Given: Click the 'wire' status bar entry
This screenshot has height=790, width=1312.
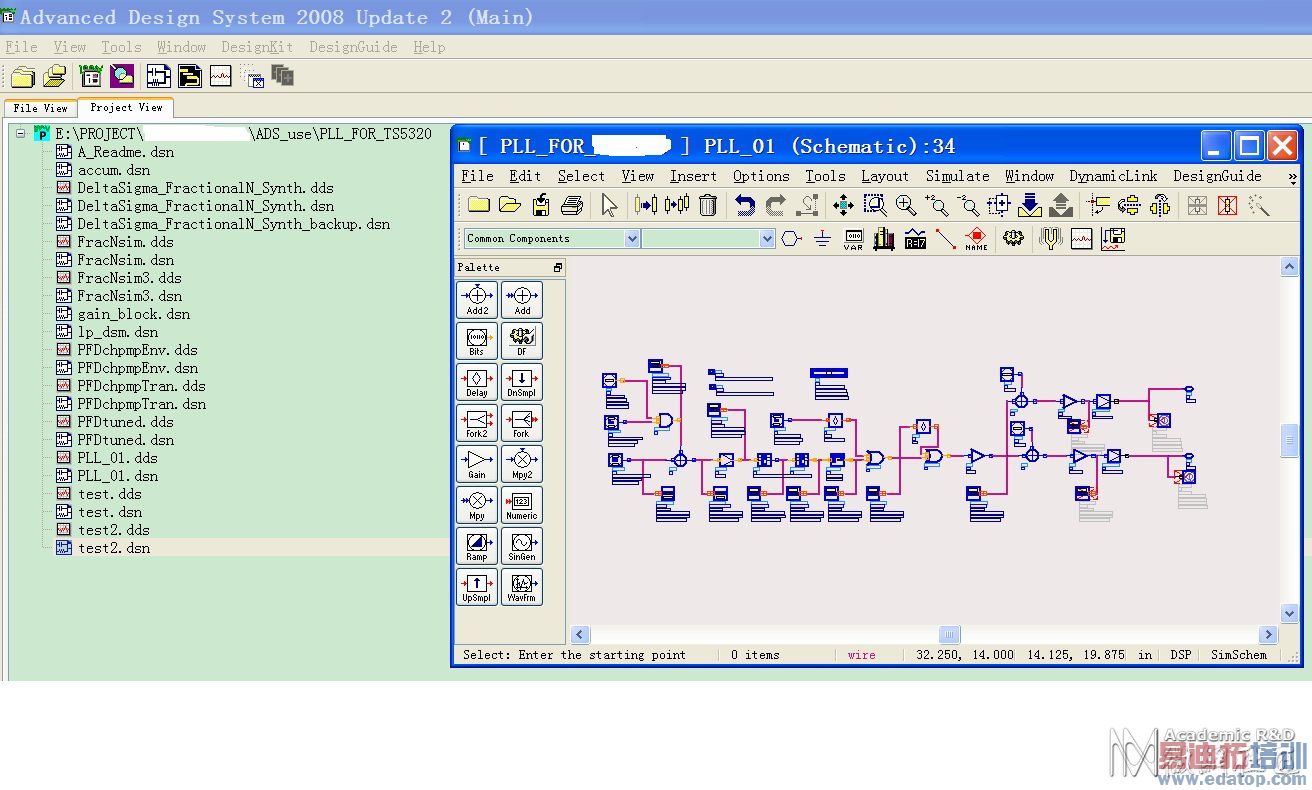Looking at the screenshot, I should [861, 655].
